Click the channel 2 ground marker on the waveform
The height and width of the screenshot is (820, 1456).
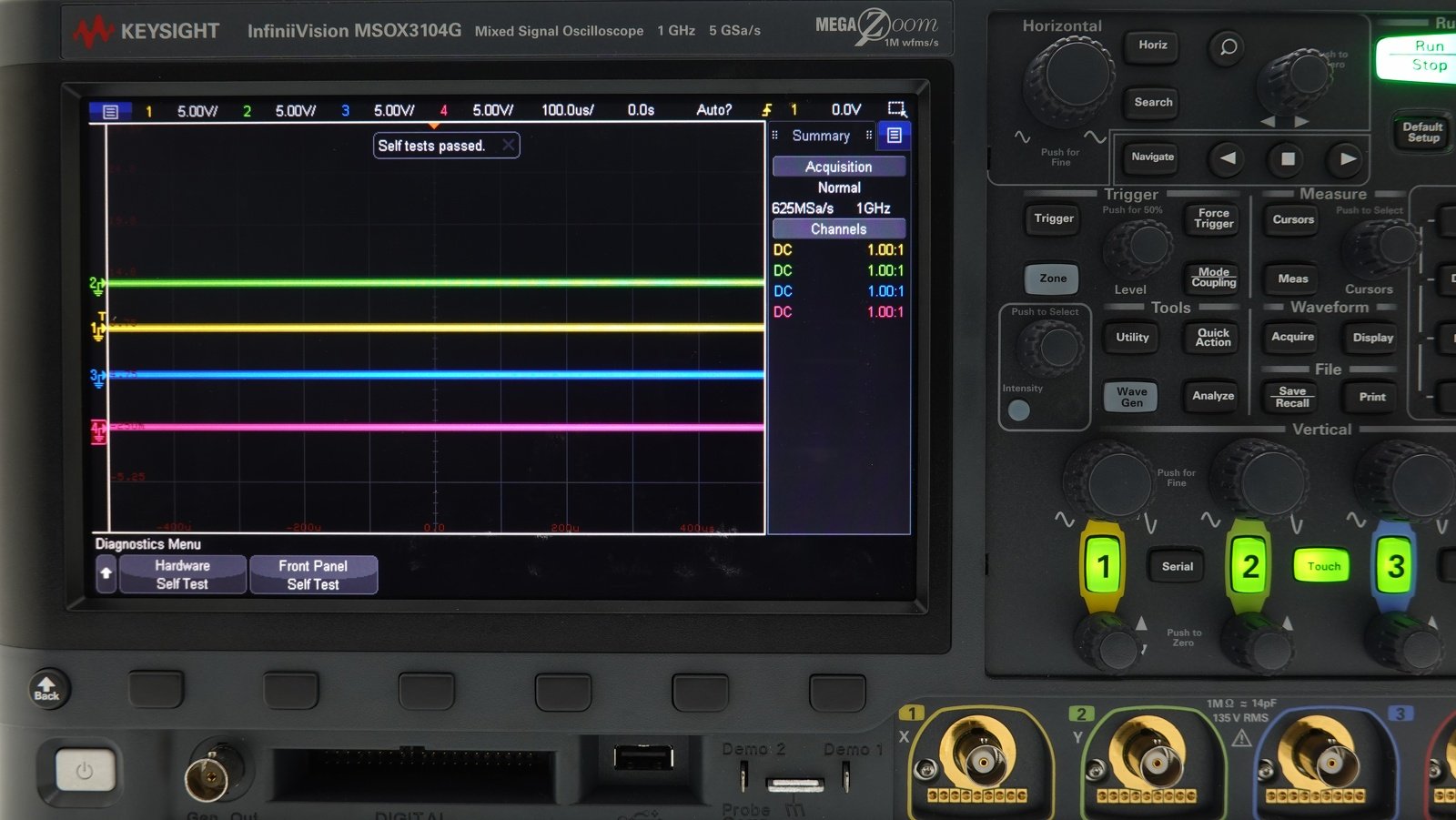[96, 286]
